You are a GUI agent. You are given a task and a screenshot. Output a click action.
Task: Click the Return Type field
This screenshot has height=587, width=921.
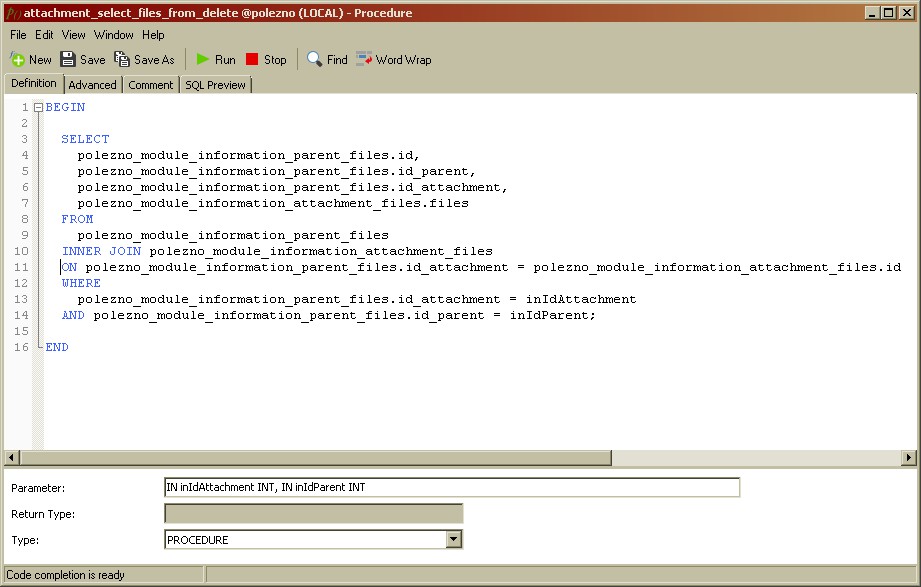coord(314,514)
